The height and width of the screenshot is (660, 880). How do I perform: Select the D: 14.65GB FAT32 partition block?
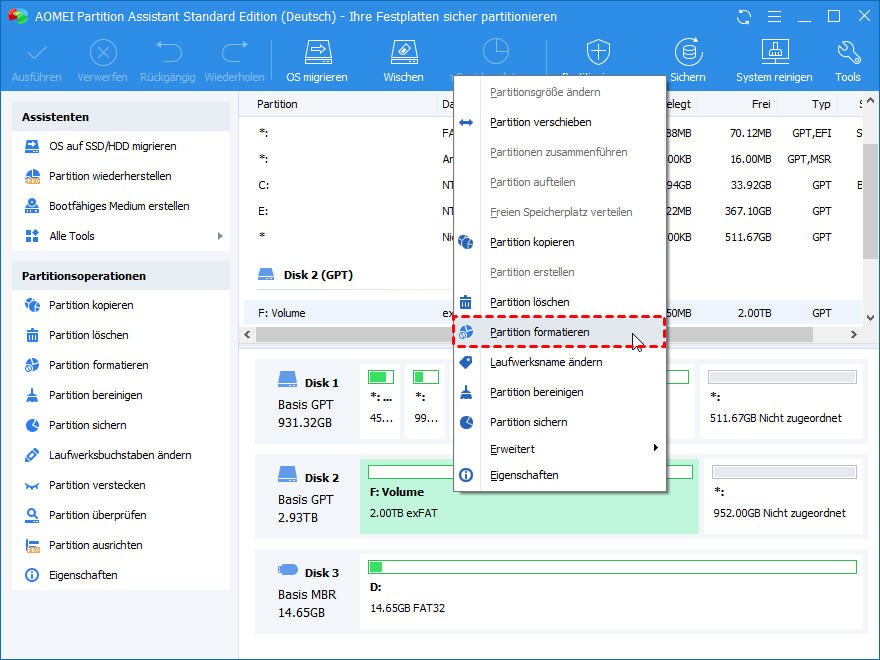(612, 592)
